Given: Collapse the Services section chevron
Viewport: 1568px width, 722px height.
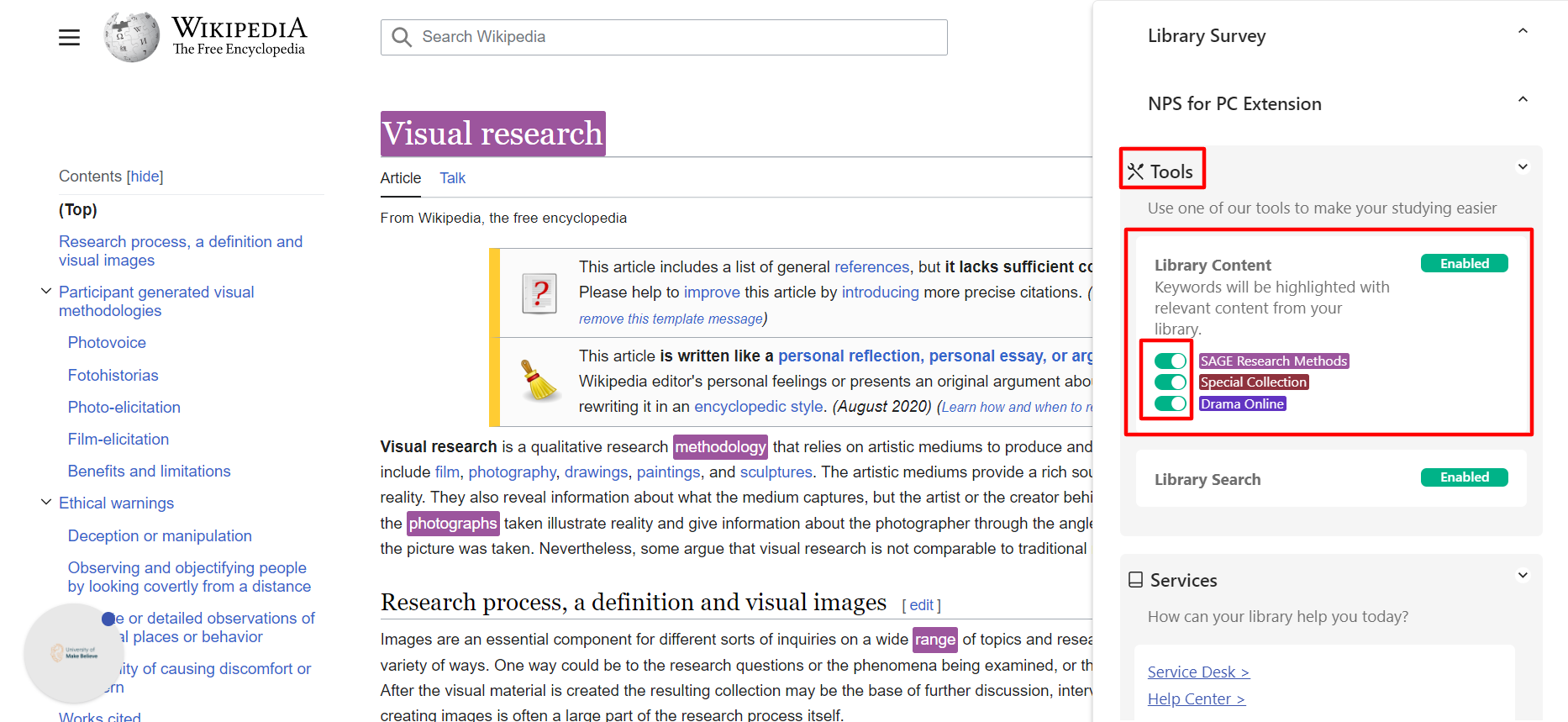Looking at the screenshot, I should coord(1522,575).
